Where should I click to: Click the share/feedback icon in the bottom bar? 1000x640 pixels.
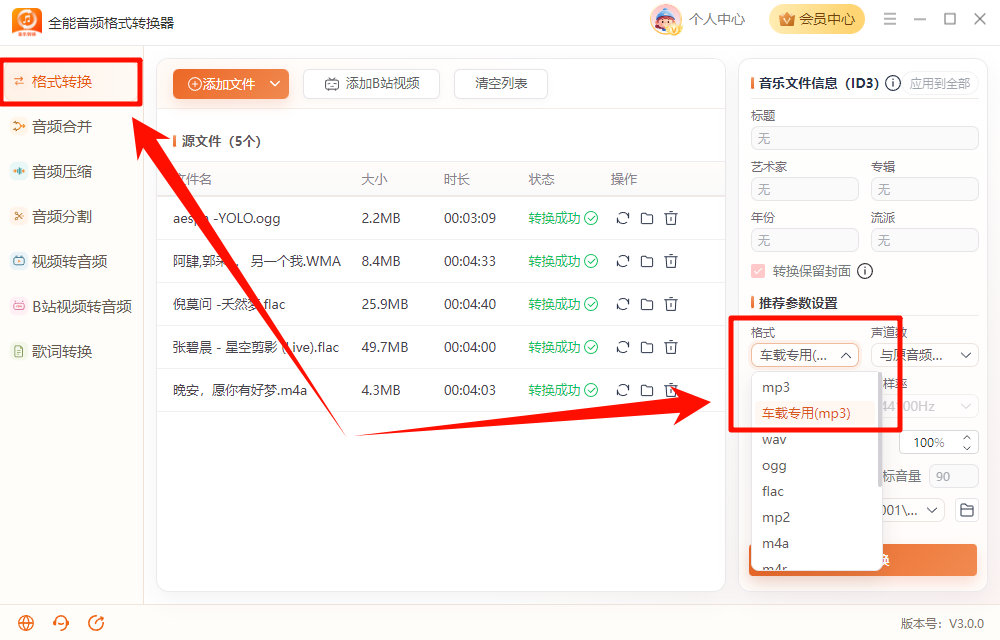click(96, 623)
